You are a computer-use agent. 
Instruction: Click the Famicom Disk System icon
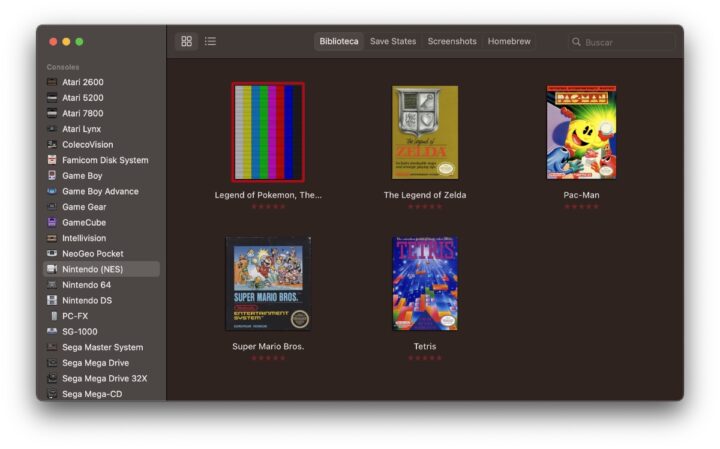pyautogui.click(x=52, y=160)
